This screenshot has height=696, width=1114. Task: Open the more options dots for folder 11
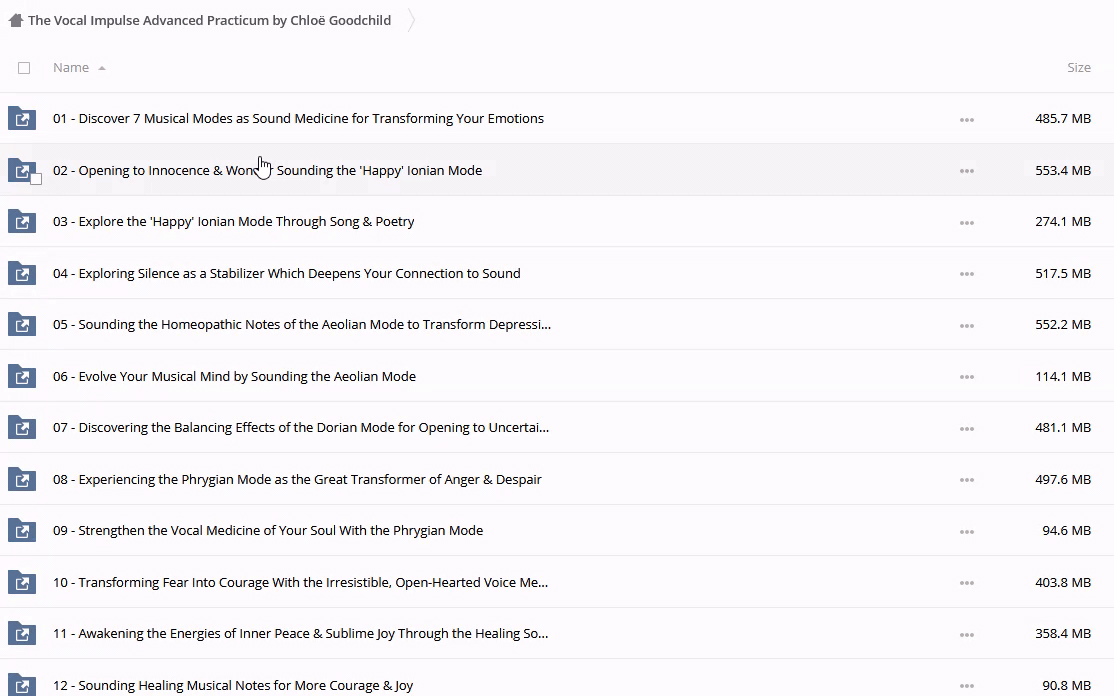(x=966, y=634)
